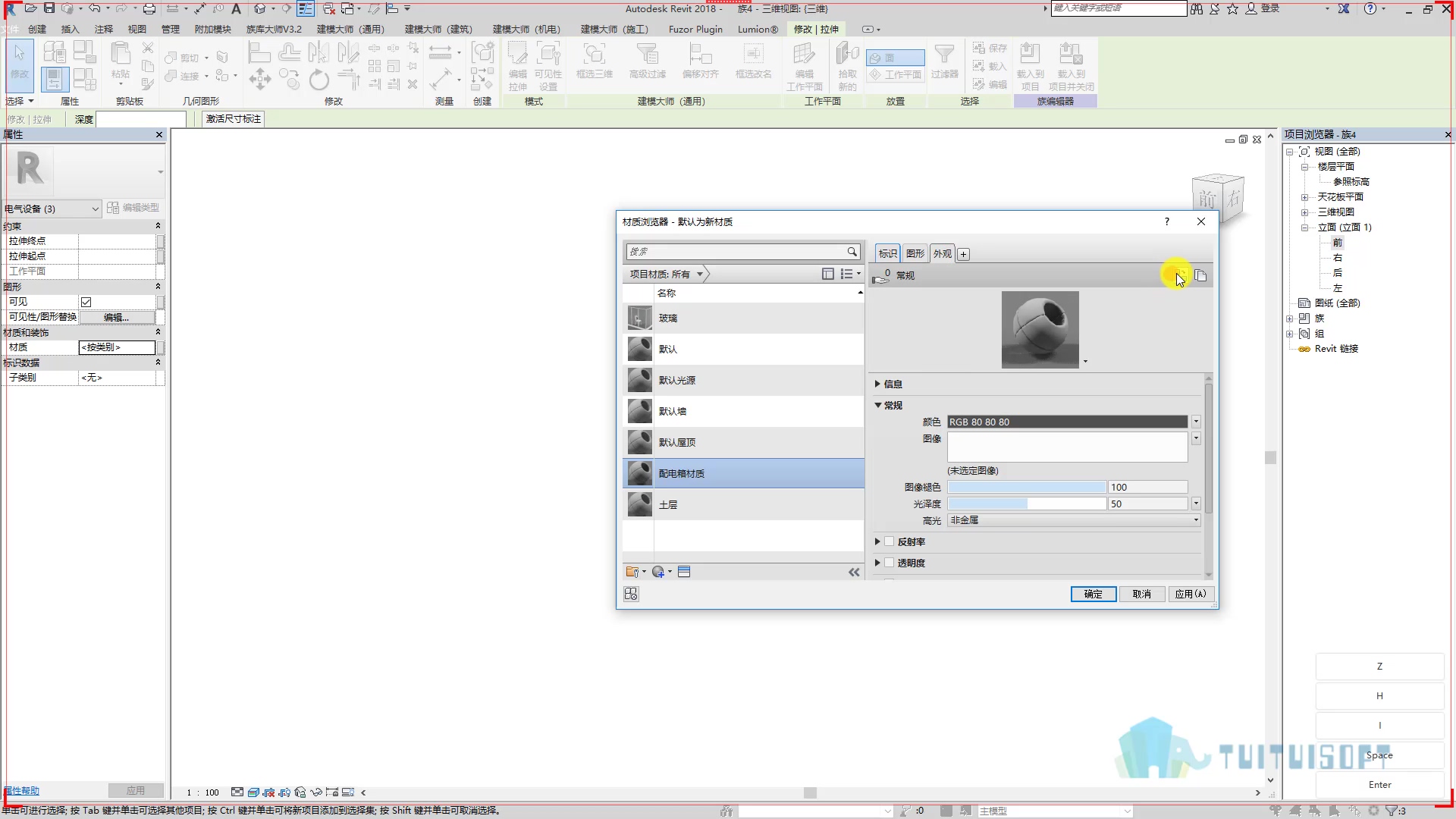1456x819 pixels.
Task: Open the 高光 非金属 combo box
Action: [1074, 520]
